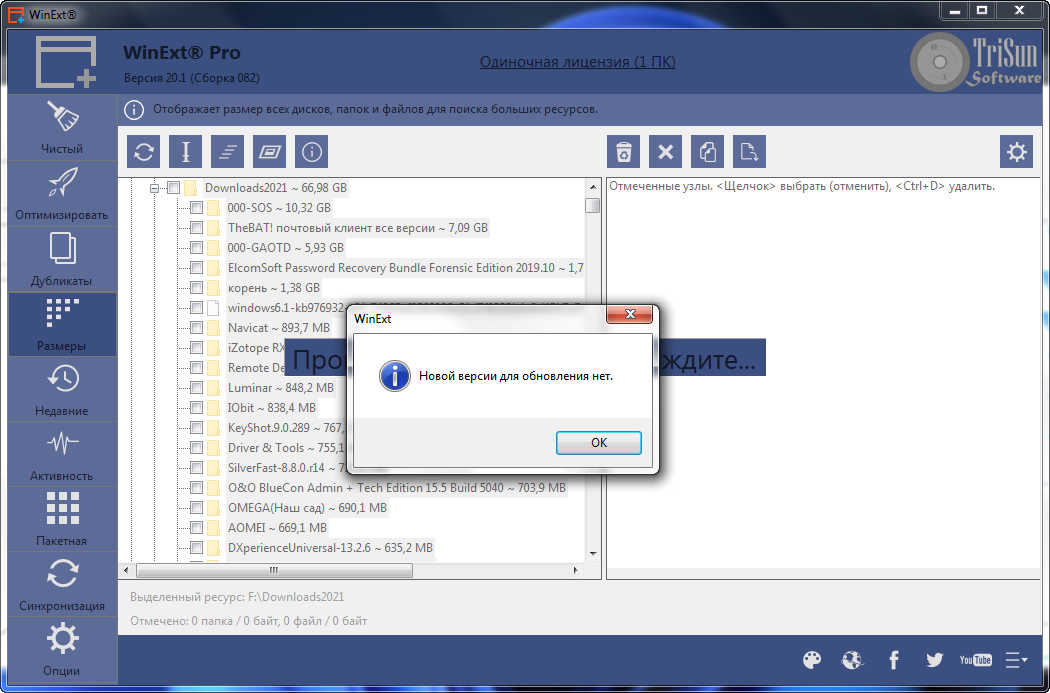Click the TriSun Software logo
This screenshot has height=693, width=1050.
tap(975, 62)
